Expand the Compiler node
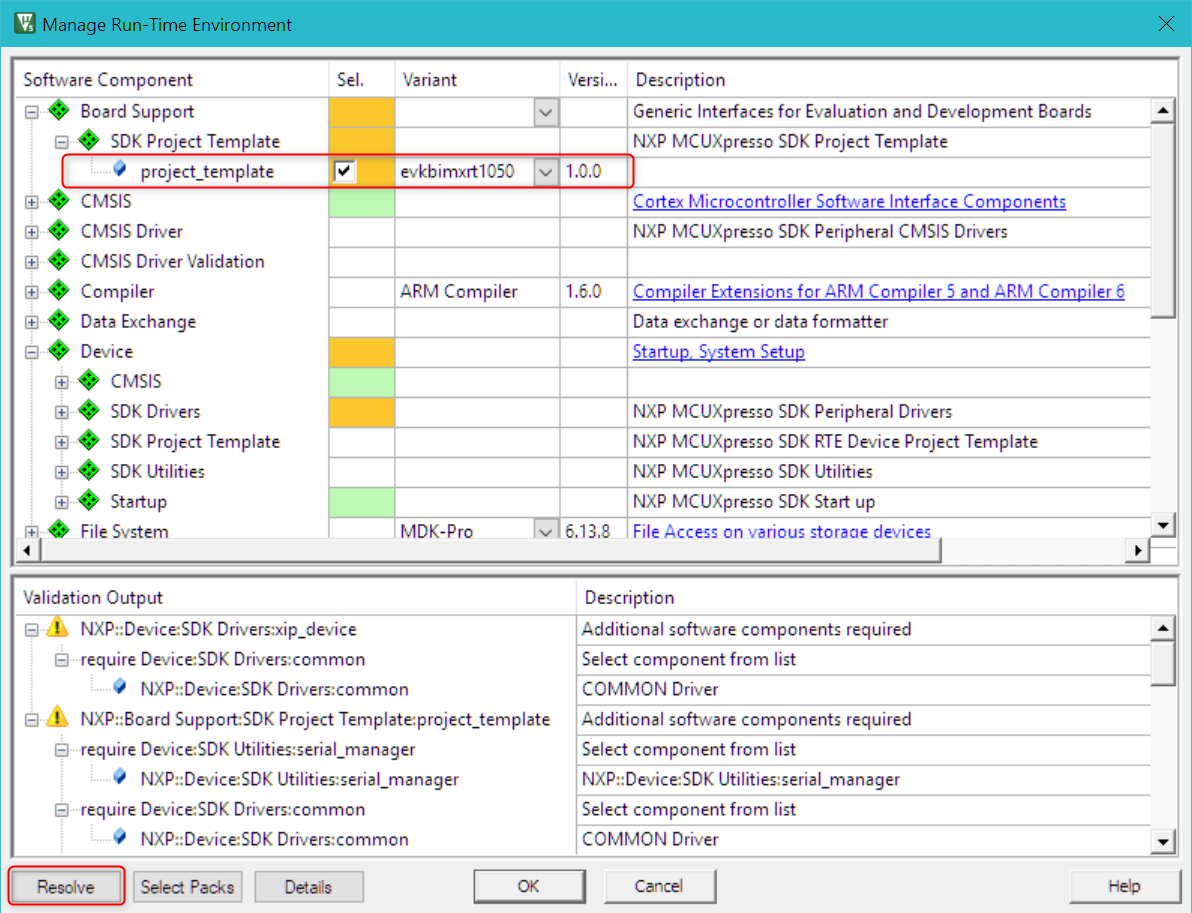This screenshot has height=913, width=1192. (31, 292)
